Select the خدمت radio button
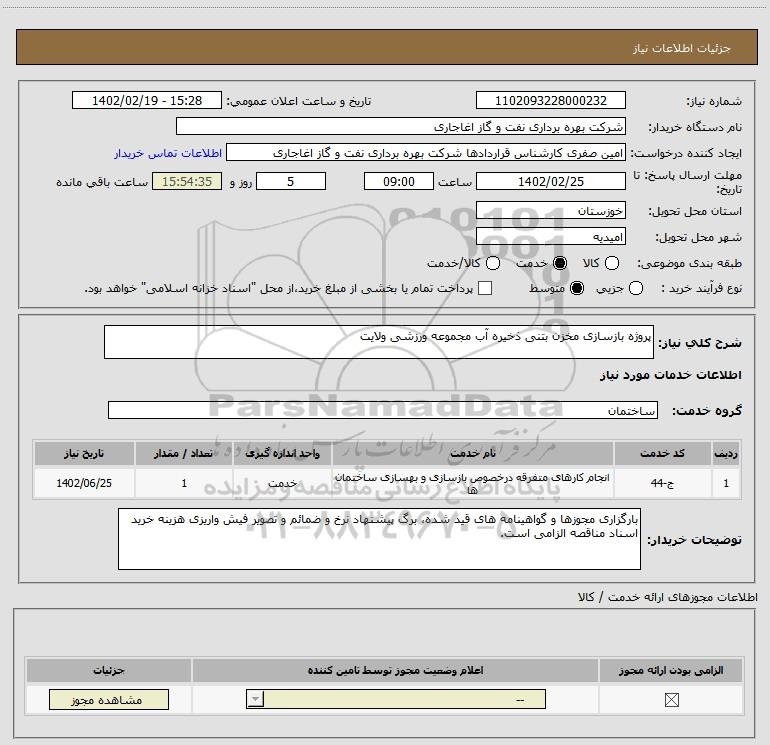The height and width of the screenshot is (745, 770). pyautogui.click(x=559, y=263)
